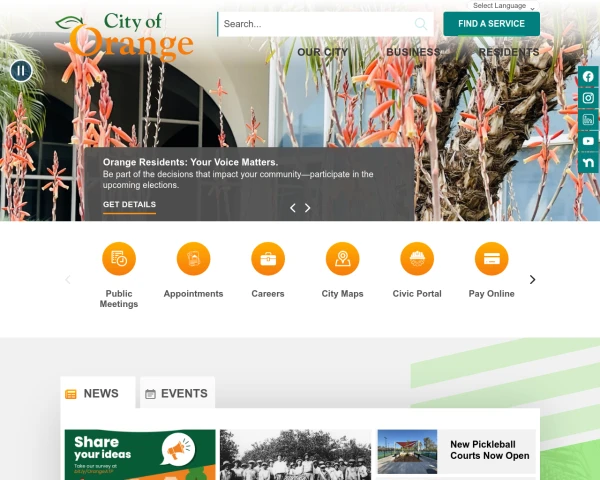Follow the Get Details link
Screen dimensions: 600x480
129,204
